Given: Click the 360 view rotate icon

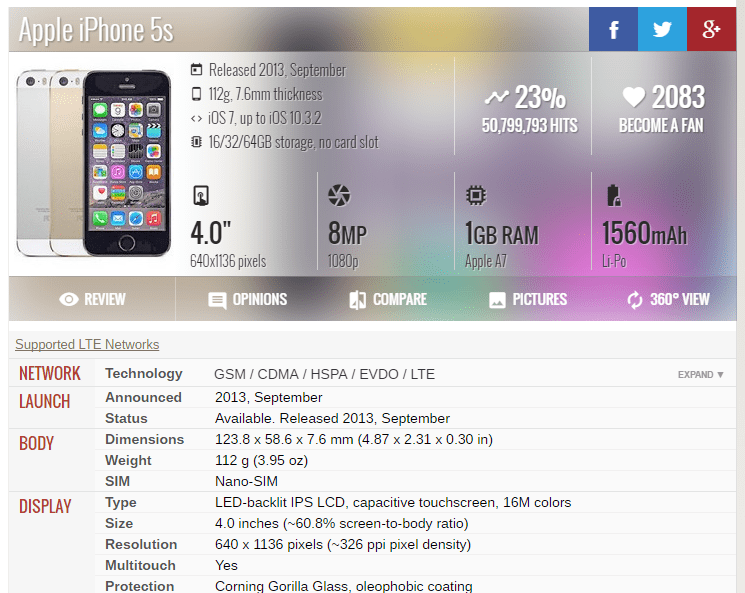Looking at the screenshot, I should 635,300.
